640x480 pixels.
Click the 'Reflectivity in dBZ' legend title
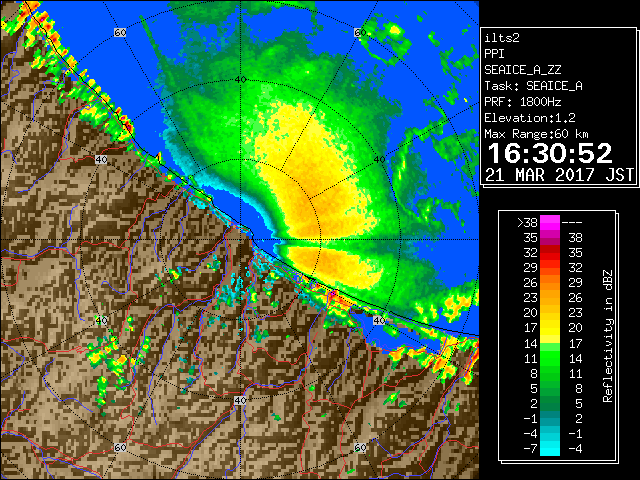coord(607,336)
